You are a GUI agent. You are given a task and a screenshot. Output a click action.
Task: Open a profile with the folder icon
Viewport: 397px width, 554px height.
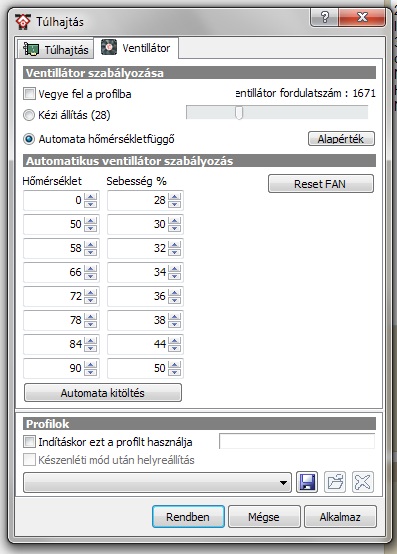pyautogui.click(x=335, y=482)
